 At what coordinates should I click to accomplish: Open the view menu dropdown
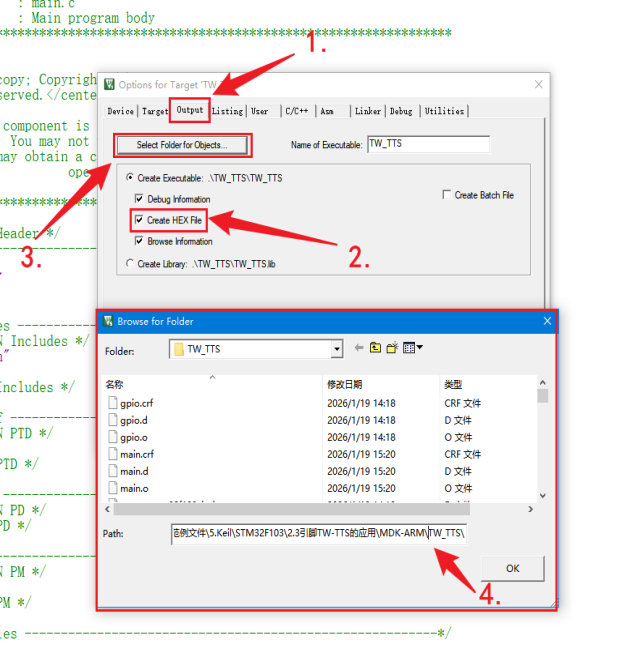[x=413, y=347]
